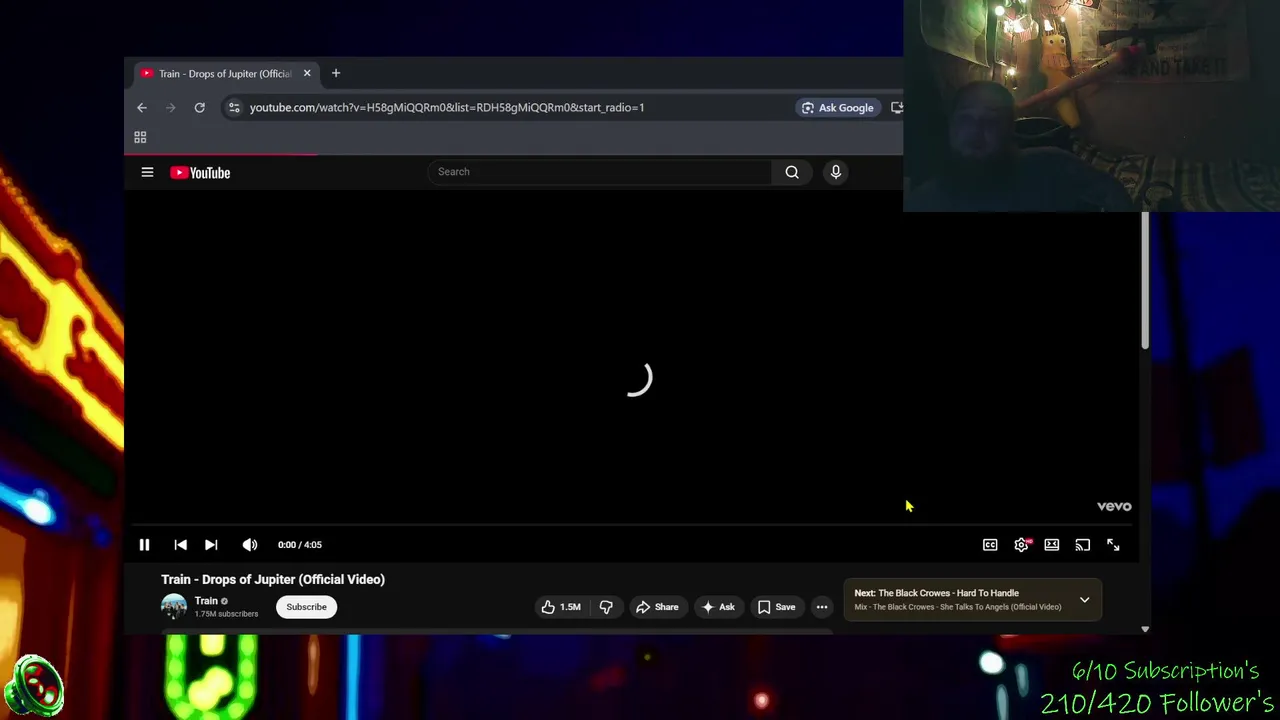Click the search magnifier button
The height and width of the screenshot is (720, 1280).
coord(792,172)
